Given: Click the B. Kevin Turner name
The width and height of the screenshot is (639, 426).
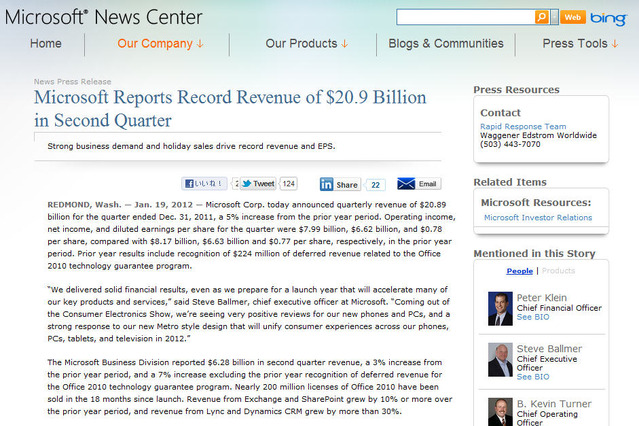Looking at the screenshot, I should tap(554, 404).
